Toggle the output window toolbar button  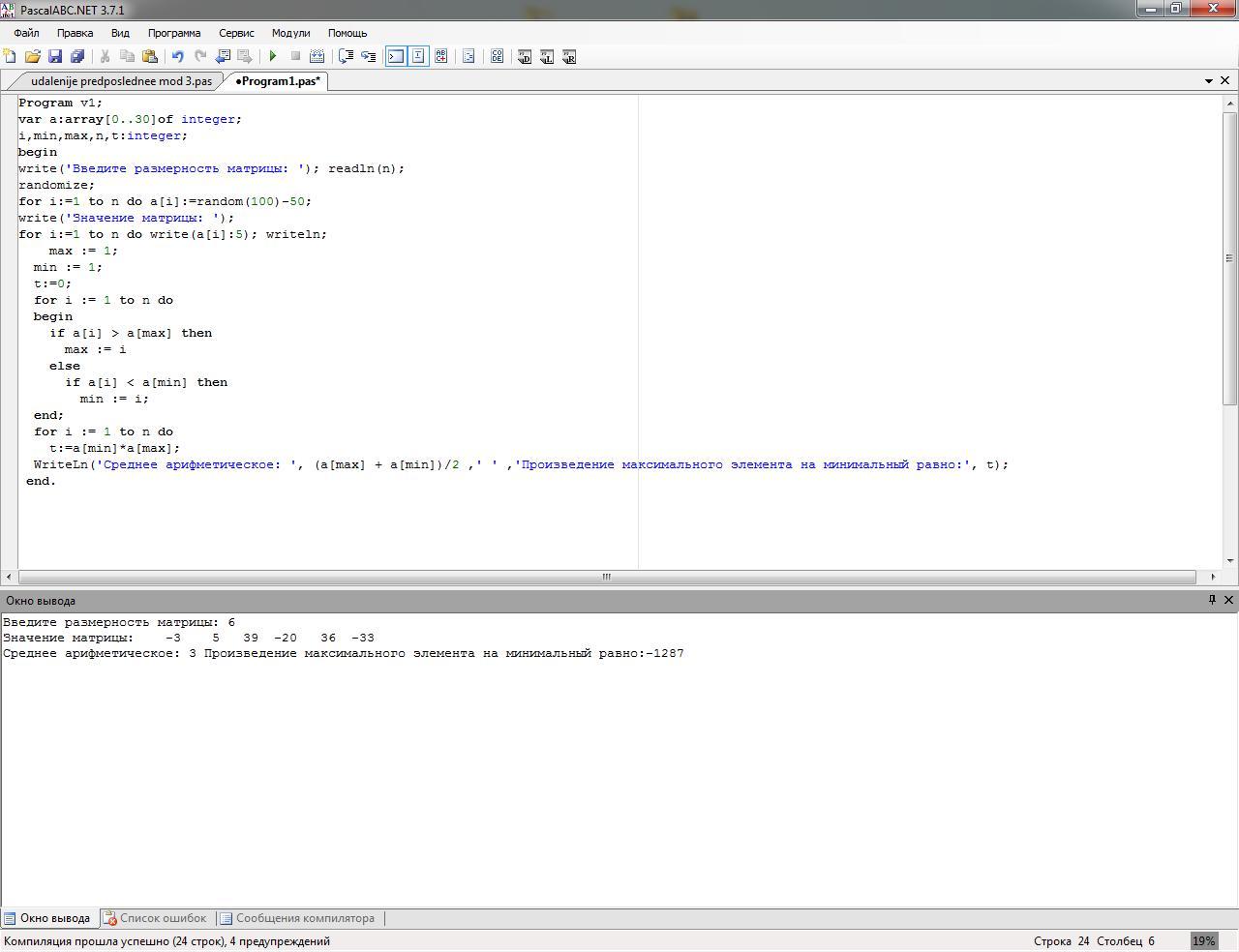[396, 56]
